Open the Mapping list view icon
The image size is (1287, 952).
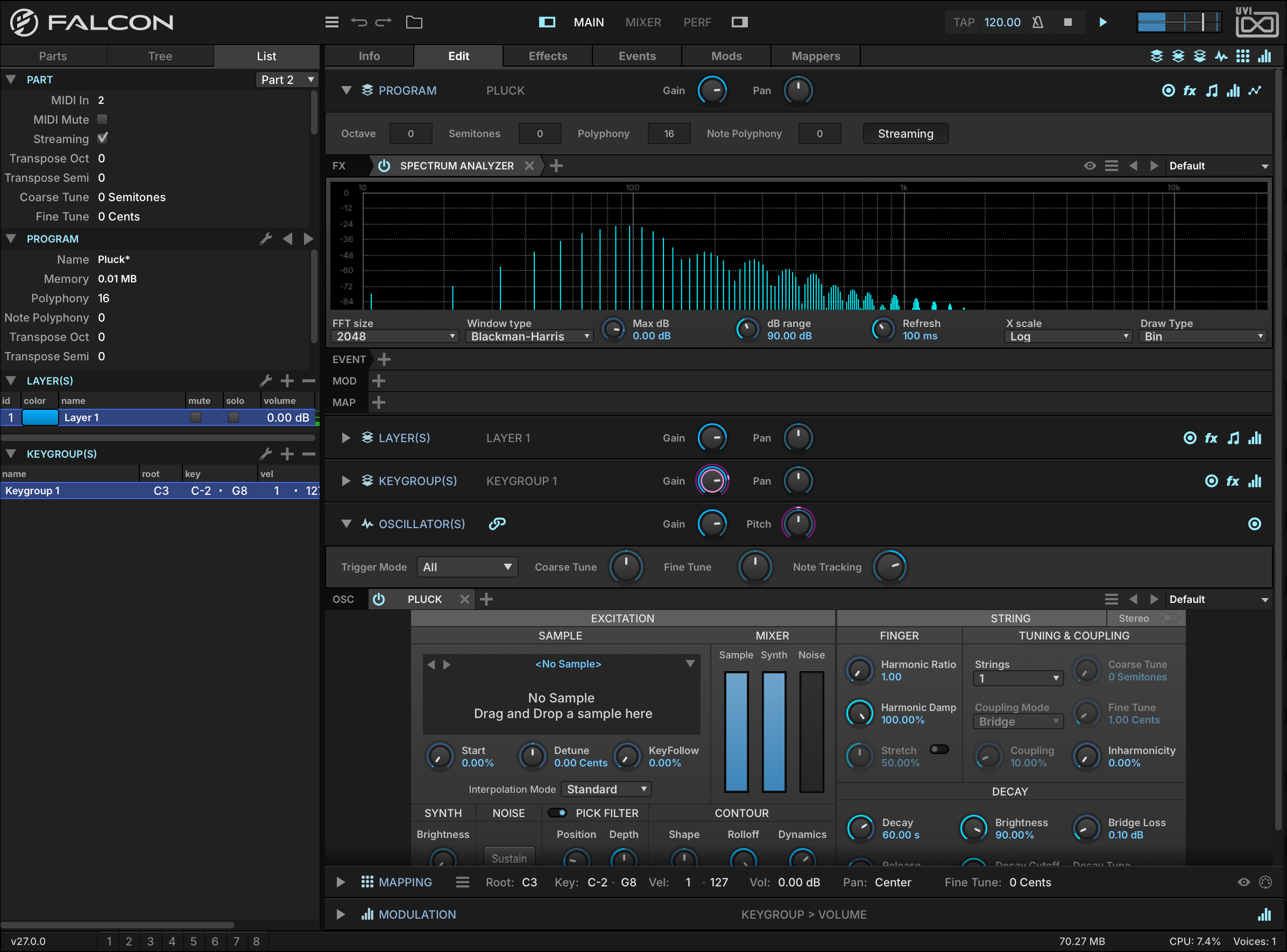coord(462,882)
